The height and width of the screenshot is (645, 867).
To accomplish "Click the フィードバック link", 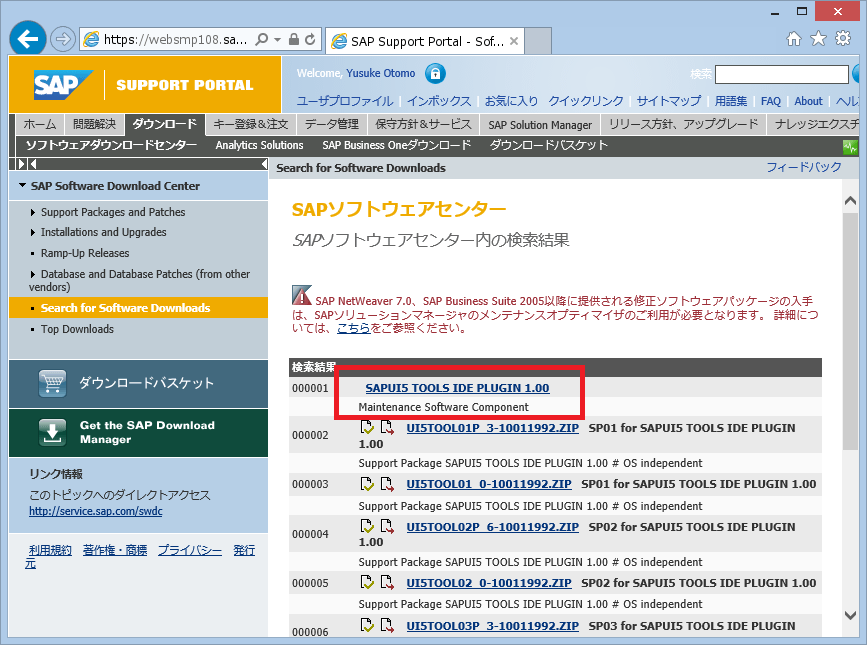I will tap(804, 167).
